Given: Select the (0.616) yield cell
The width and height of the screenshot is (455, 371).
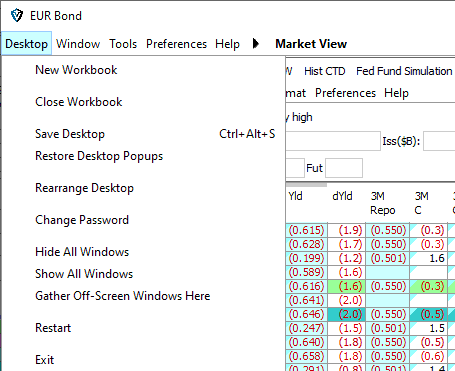Looking at the screenshot, I should [x=306, y=286].
